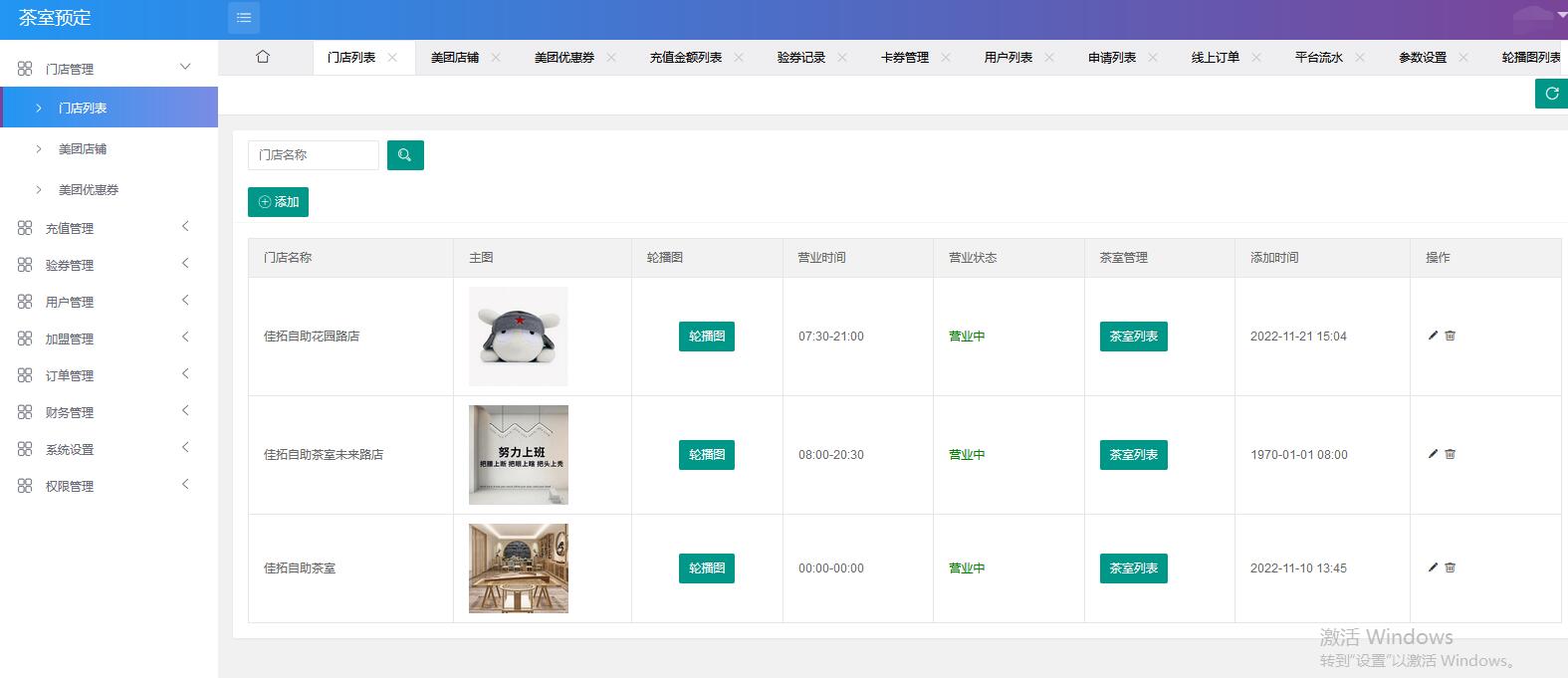The height and width of the screenshot is (678, 1568).
Task: Collapse the 门店管理 menu chevron
Action: (185, 67)
